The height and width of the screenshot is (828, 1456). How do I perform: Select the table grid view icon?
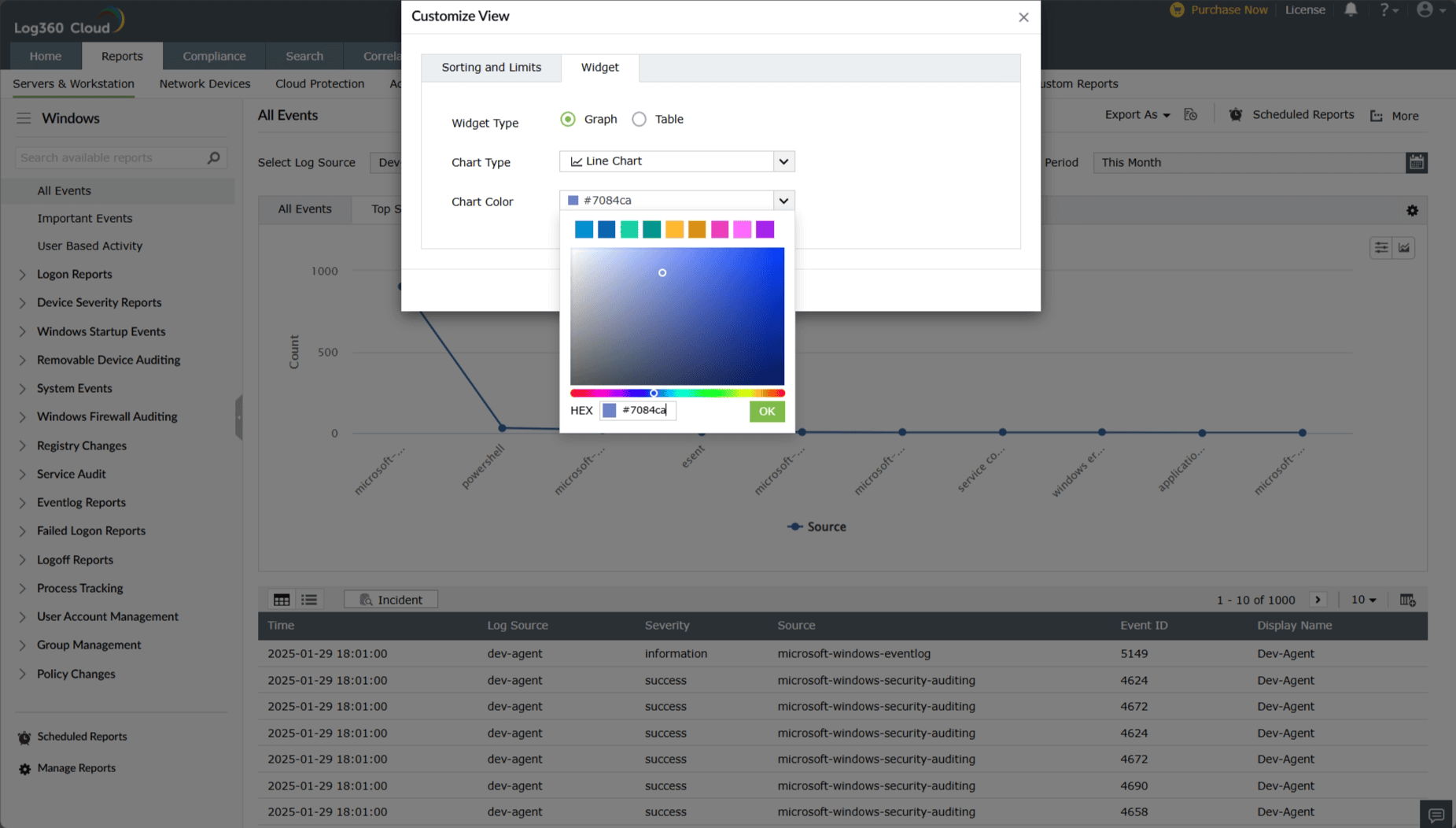(281, 599)
